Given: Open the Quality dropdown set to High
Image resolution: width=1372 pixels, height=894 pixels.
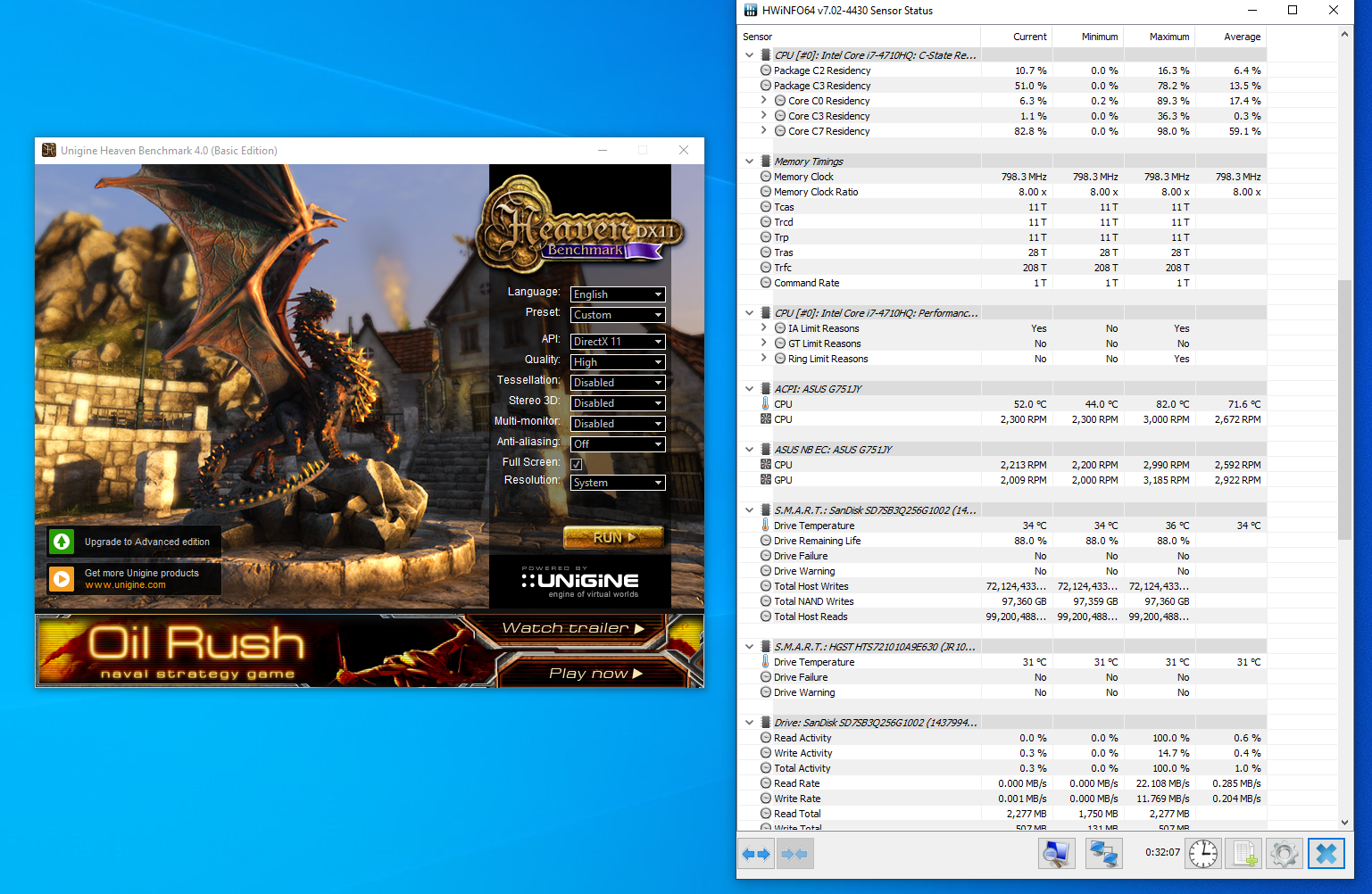Looking at the screenshot, I should [x=618, y=362].
